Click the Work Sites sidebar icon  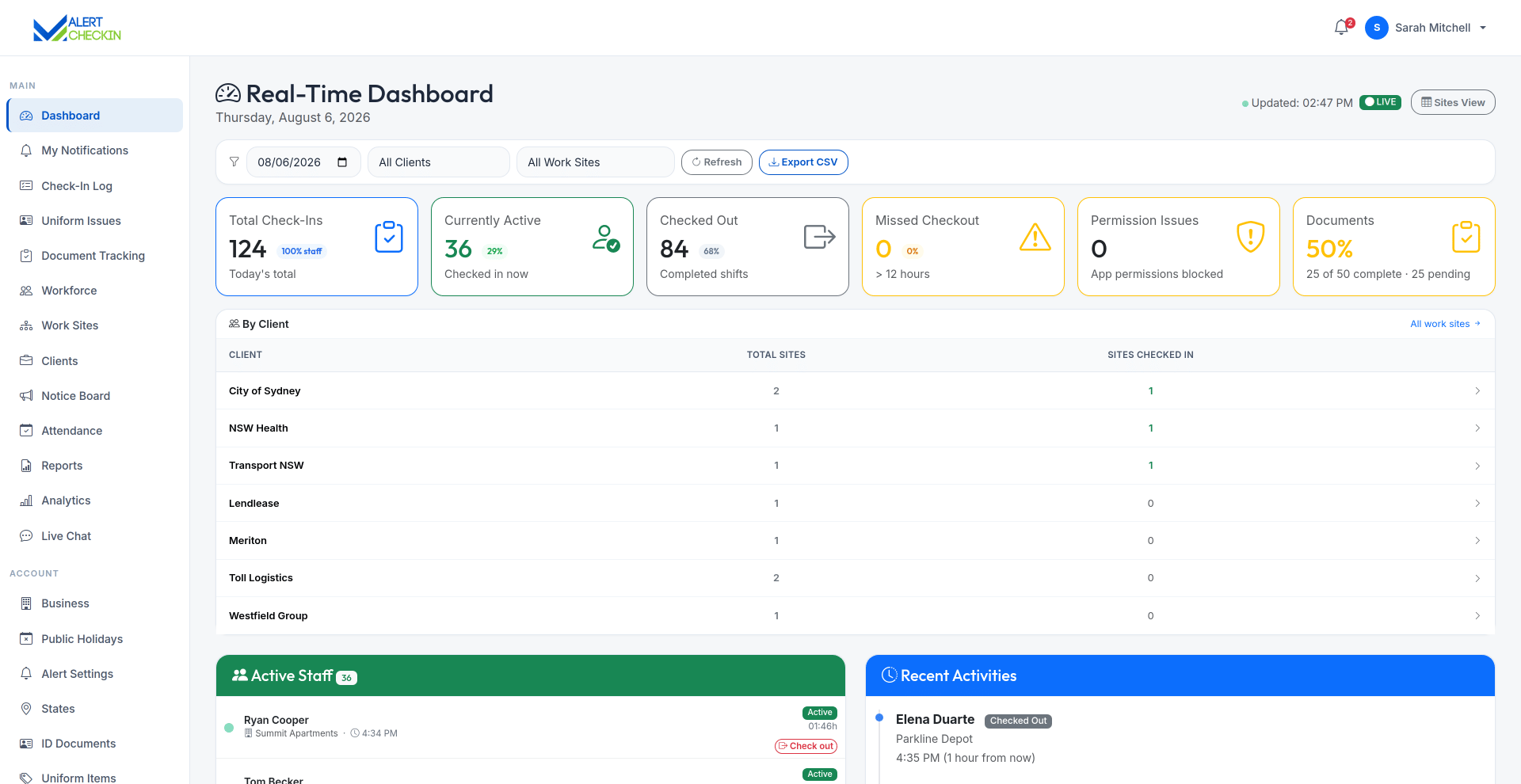pos(26,325)
